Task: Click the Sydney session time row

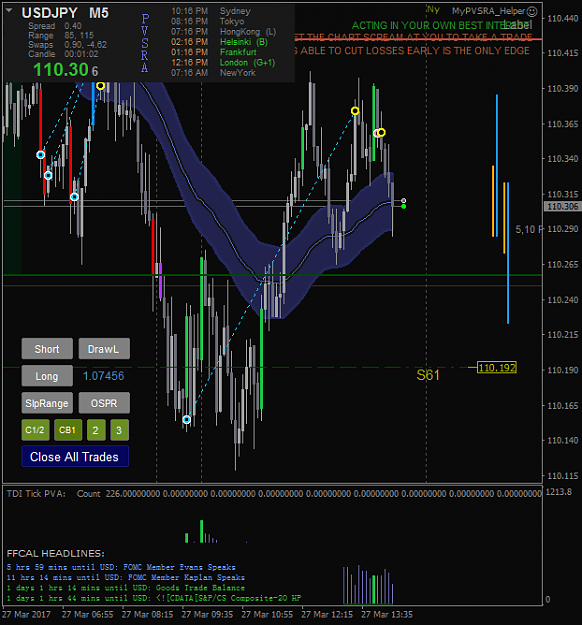Action: click(x=211, y=11)
